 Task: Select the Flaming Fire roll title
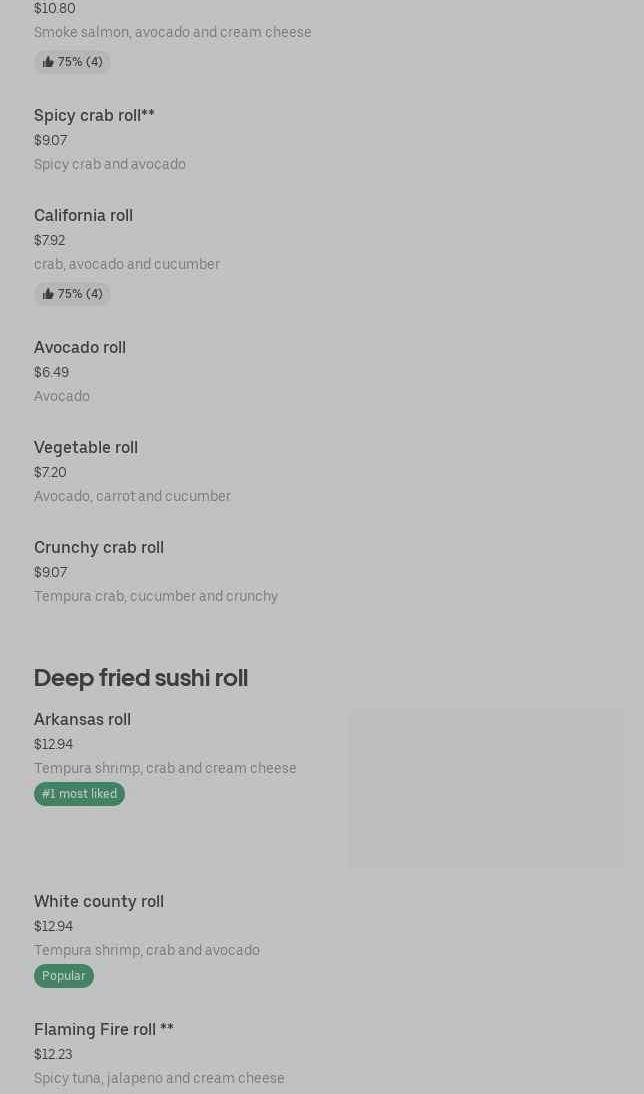click(x=104, y=1030)
